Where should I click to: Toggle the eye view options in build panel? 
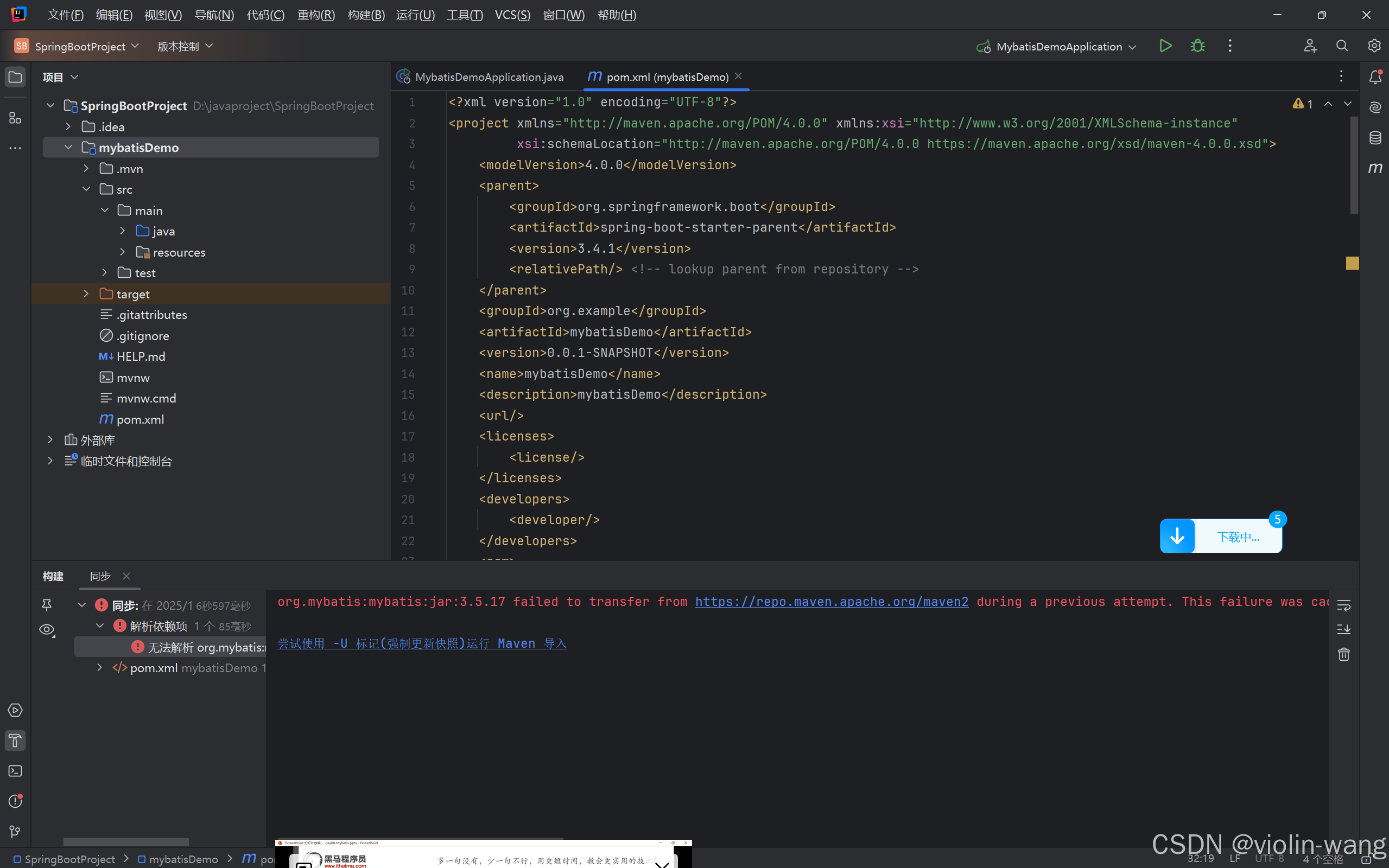(x=47, y=630)
